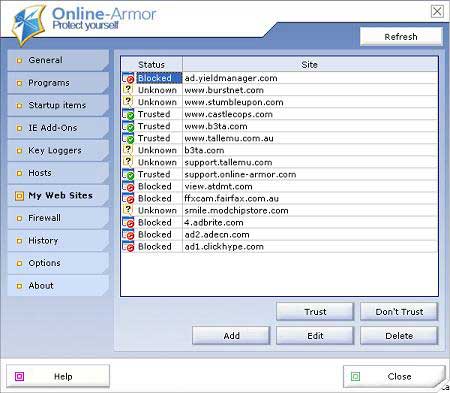The height and width of the screenshot is (393, 450).
Task: Open the Firewall section
Action: pos(58,218)
